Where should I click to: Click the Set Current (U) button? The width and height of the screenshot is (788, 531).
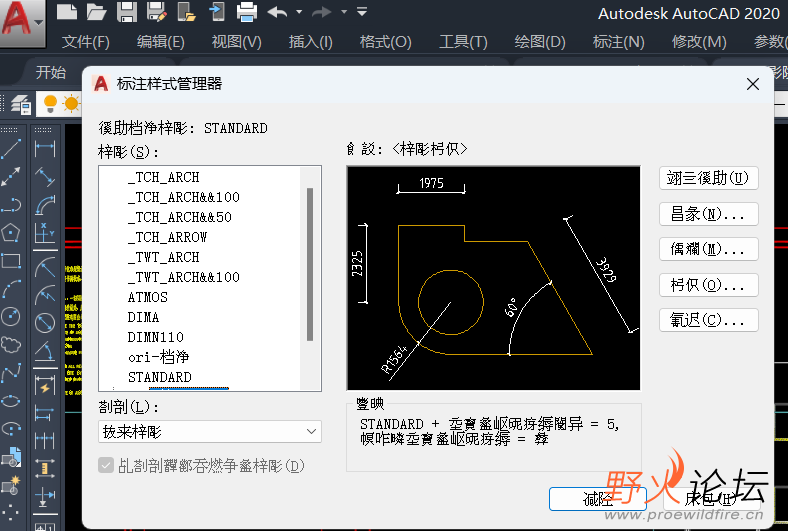[709, 178]
